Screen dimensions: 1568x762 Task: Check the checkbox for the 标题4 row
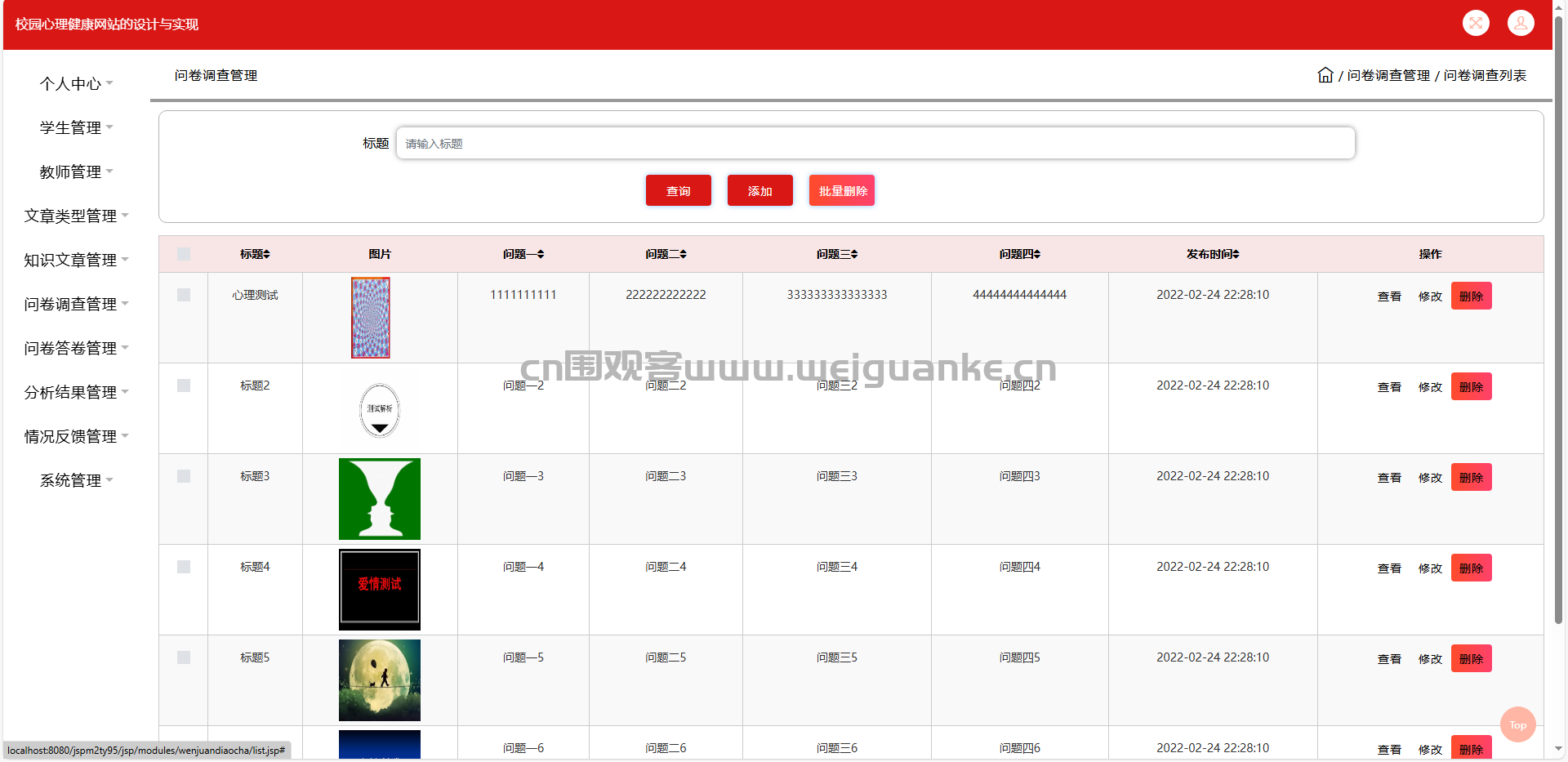click(184, 567)
